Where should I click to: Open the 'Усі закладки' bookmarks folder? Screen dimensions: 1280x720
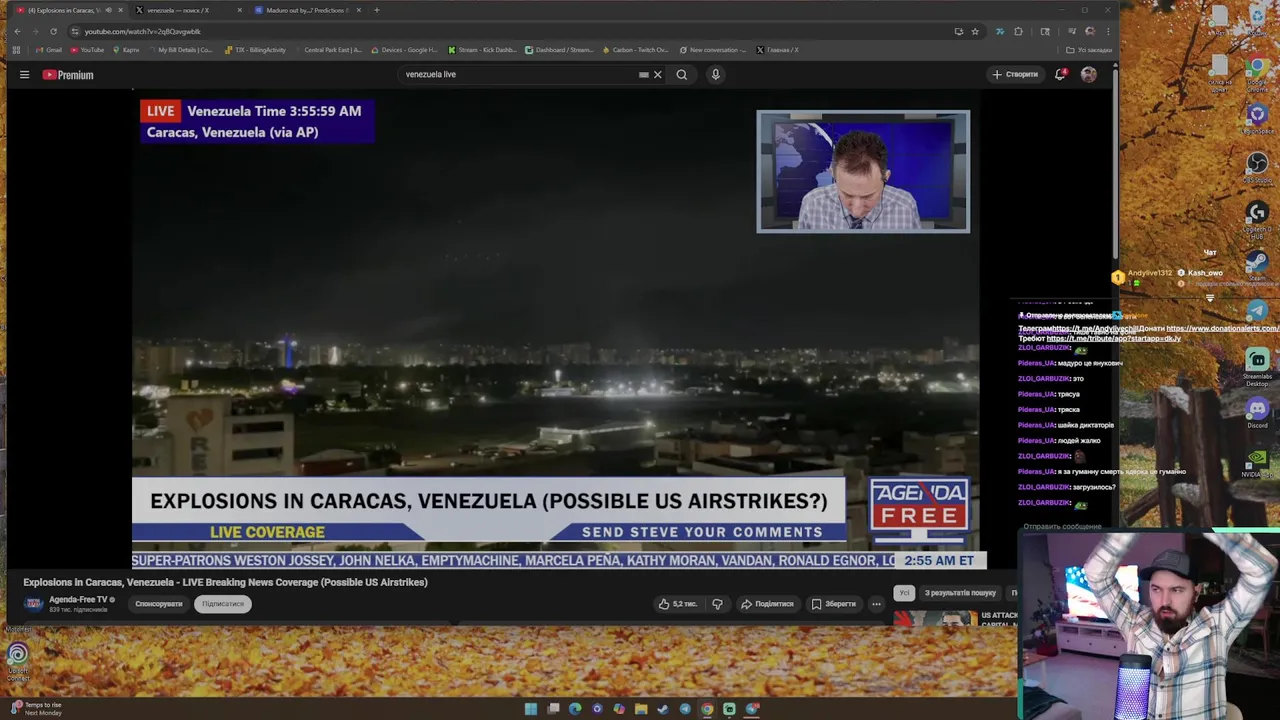1089,50
